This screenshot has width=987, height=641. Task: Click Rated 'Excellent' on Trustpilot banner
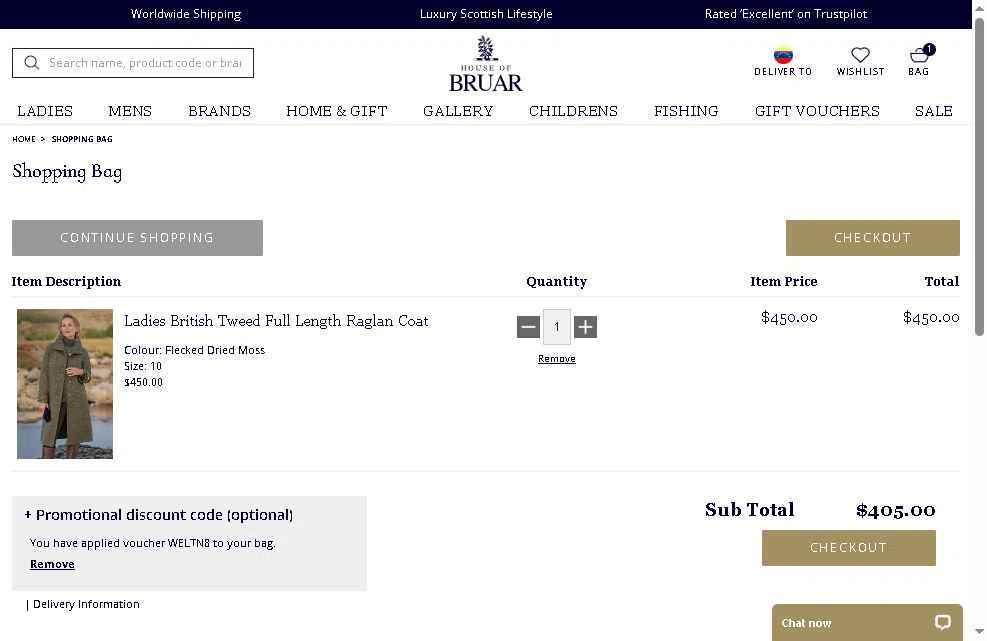click(x=786, y=14)
